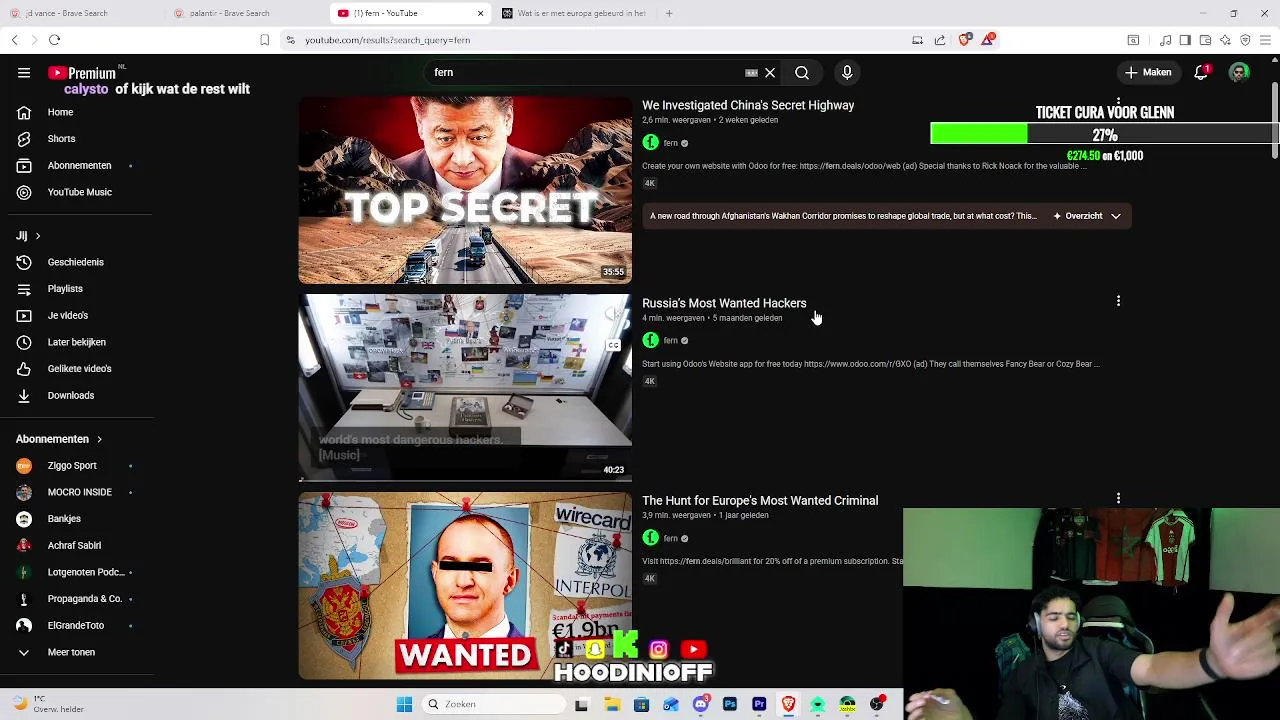Open ElGrandeToto channel subscription

pyautogui.click(x=76, y=626)
